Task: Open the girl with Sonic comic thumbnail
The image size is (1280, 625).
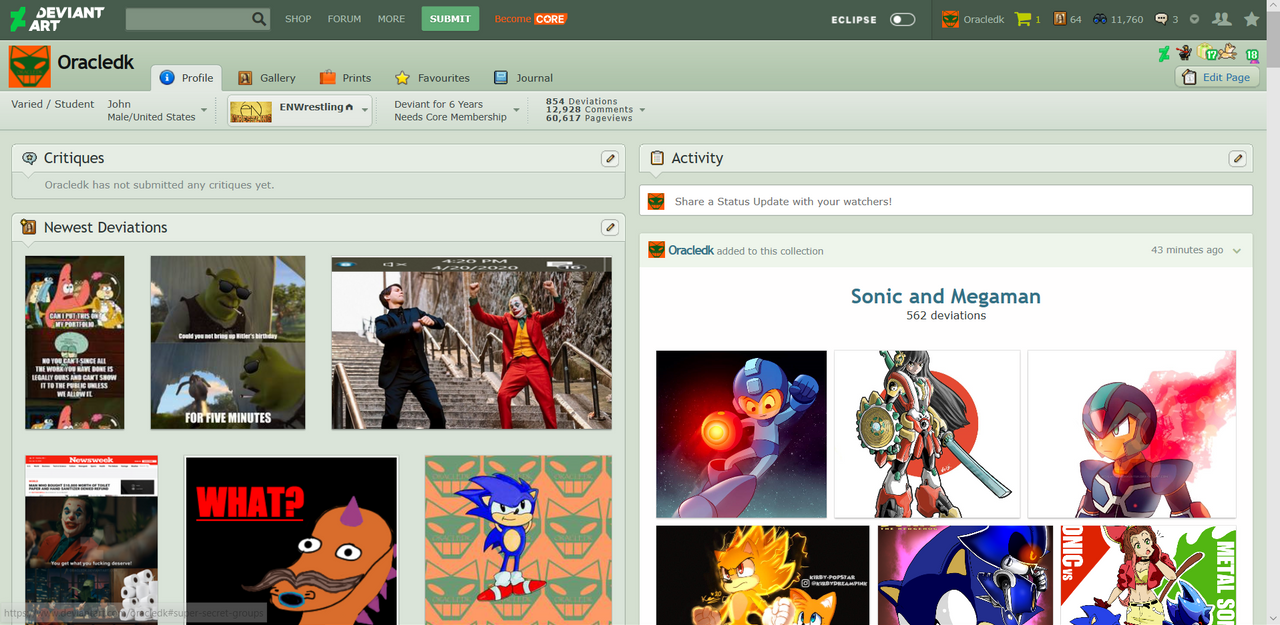Action: click(x=1149, y=575)
